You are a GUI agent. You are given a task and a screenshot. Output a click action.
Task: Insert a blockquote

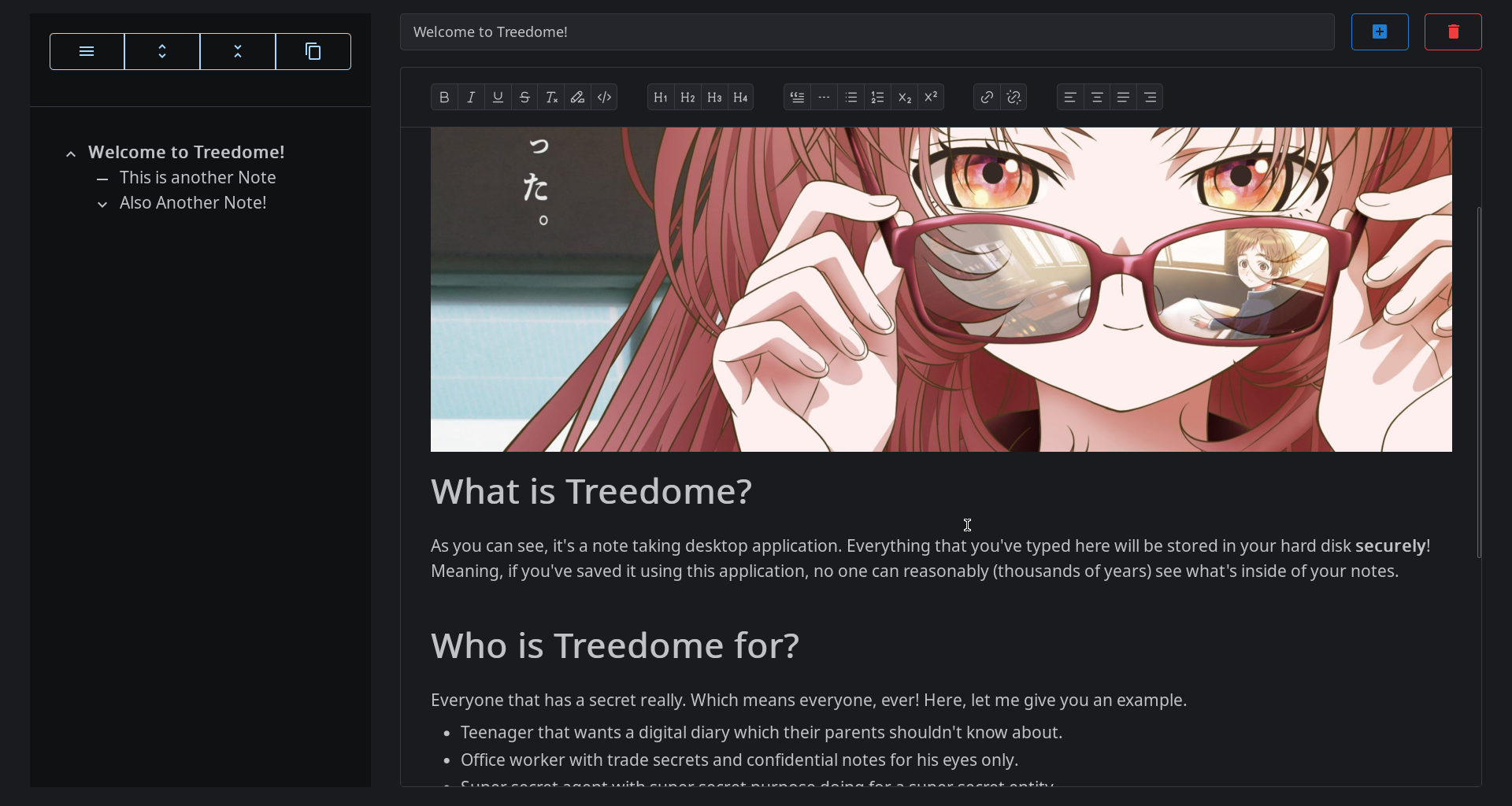(x=798, y=98)
